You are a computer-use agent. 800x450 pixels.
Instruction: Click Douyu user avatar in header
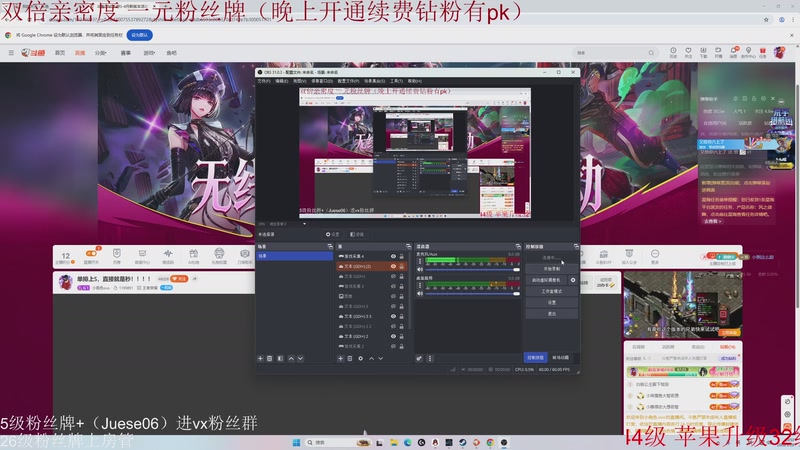point(779,52)
